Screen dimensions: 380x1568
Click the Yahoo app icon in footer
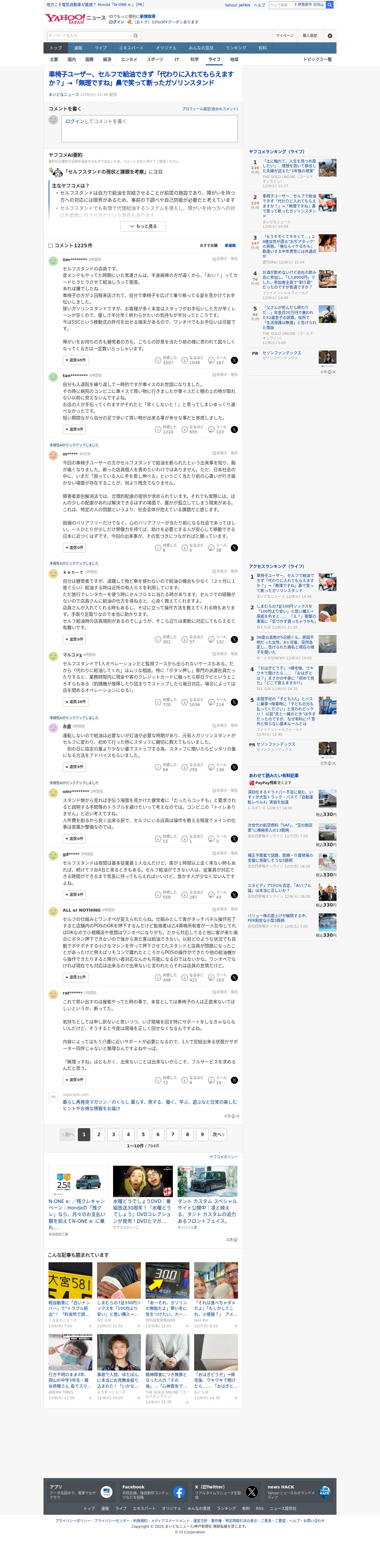106,1492
